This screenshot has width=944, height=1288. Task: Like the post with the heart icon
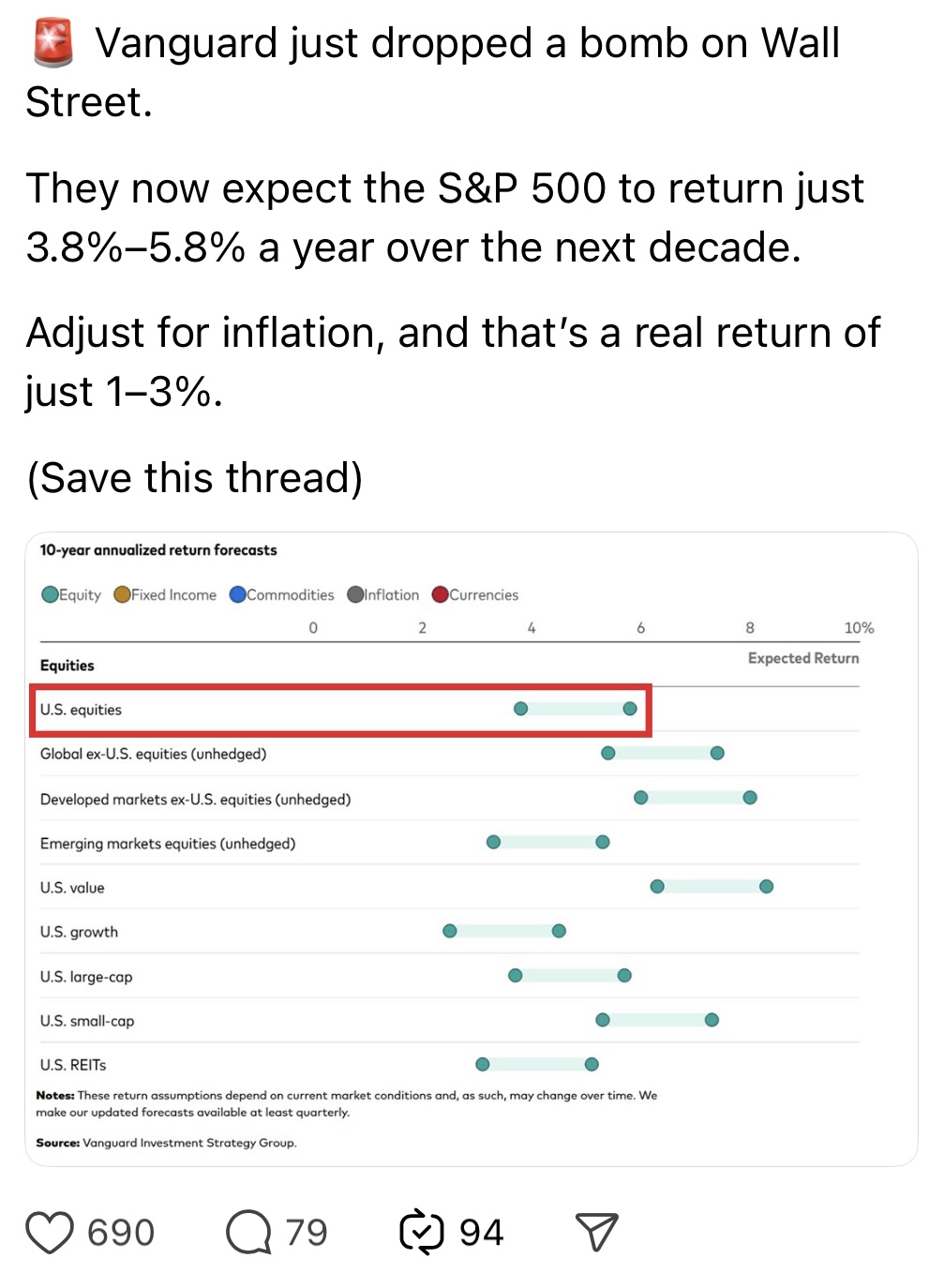tap(50, 1233)
